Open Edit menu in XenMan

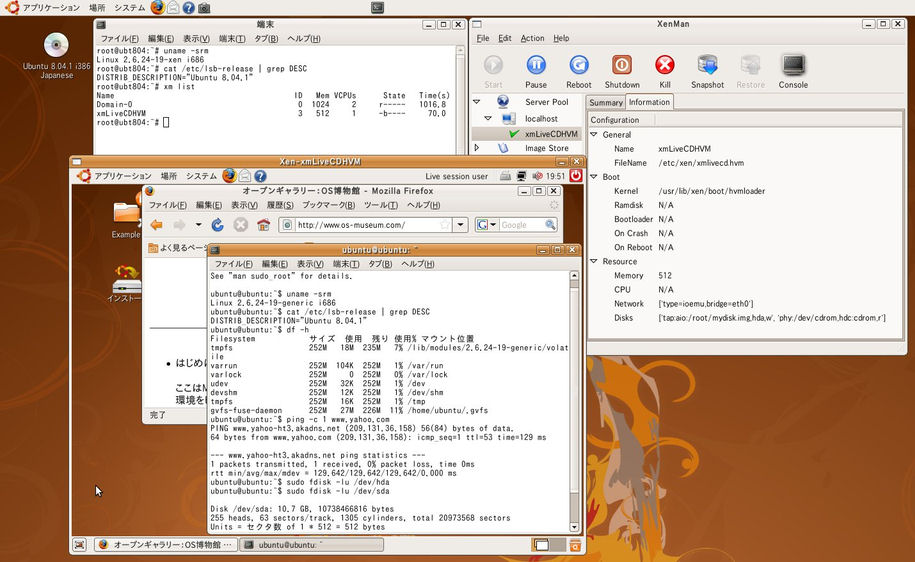[505, 38]
